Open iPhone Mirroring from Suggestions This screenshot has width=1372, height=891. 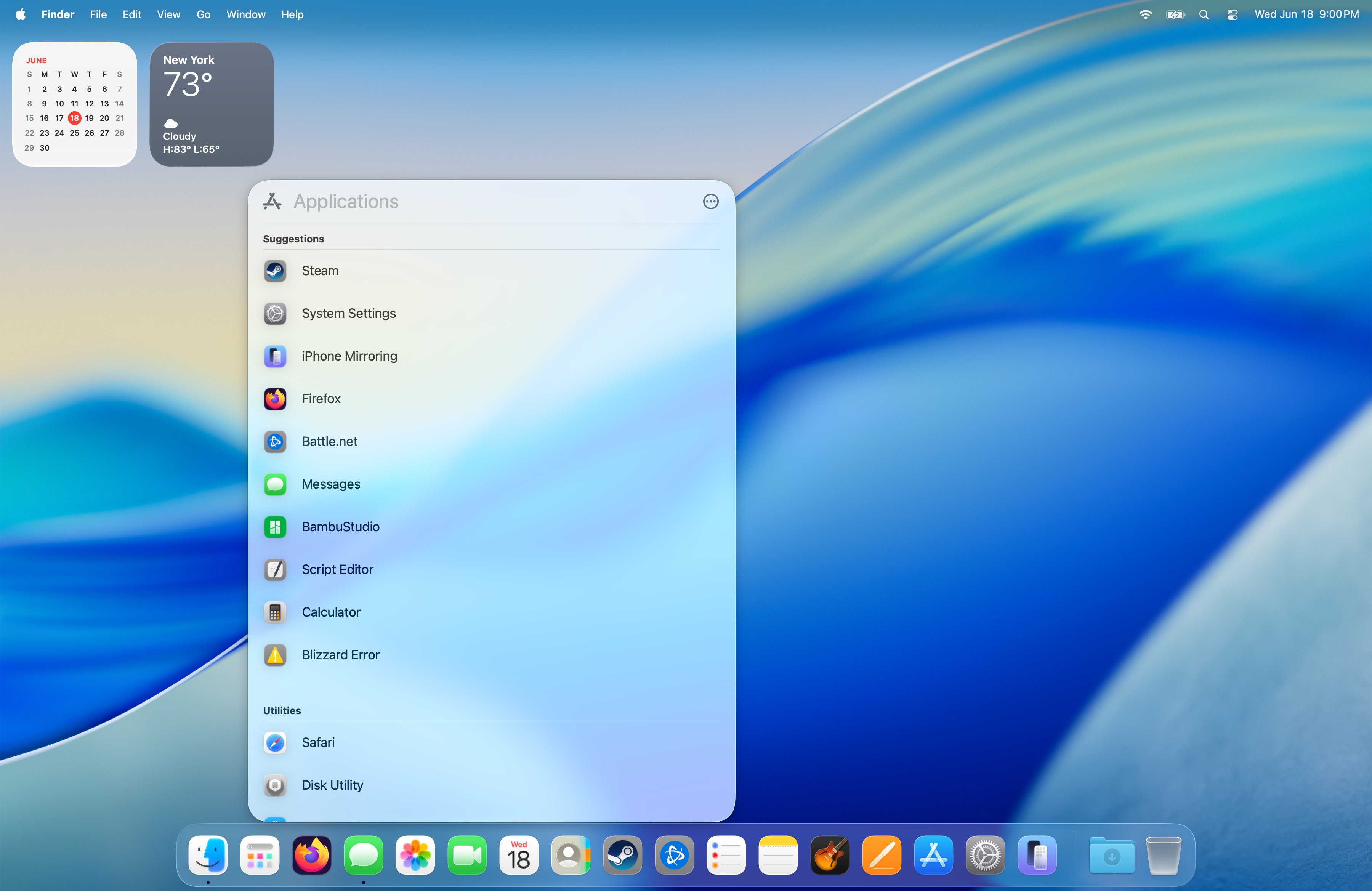tap(491, 356)
